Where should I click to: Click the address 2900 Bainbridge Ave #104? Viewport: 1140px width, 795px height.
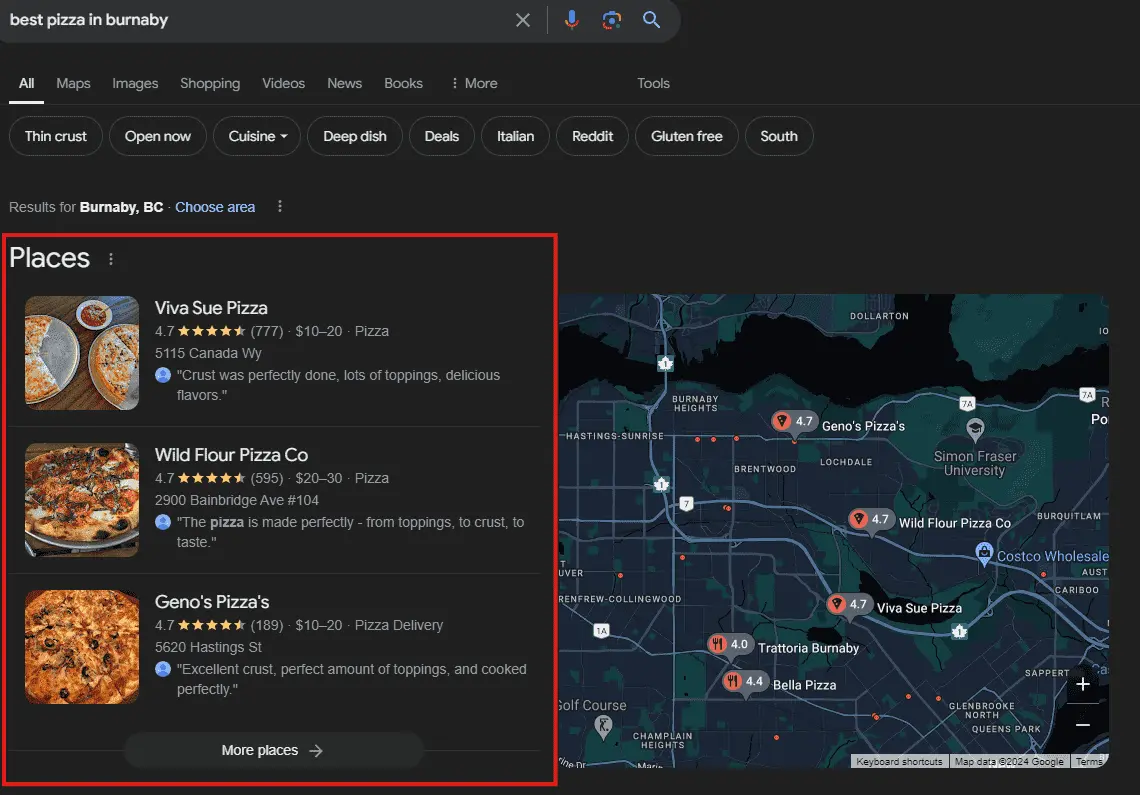pos(236,500)
